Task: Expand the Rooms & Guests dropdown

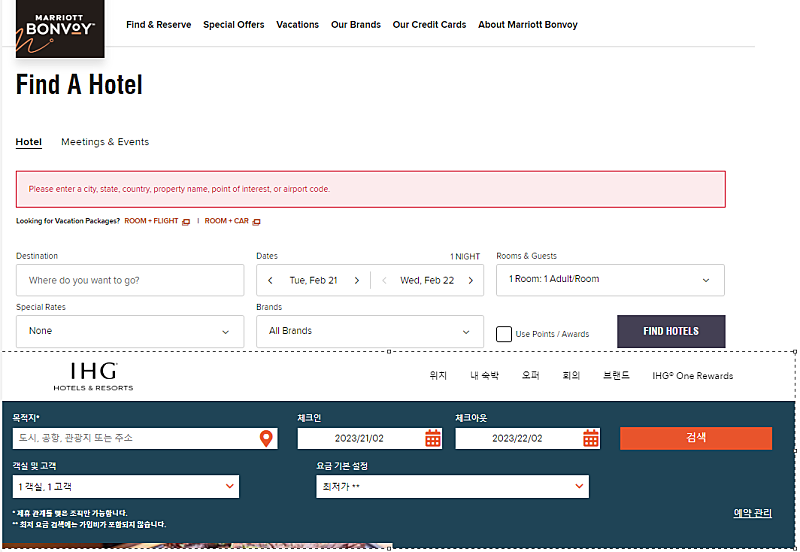Action: click(610, 280)
